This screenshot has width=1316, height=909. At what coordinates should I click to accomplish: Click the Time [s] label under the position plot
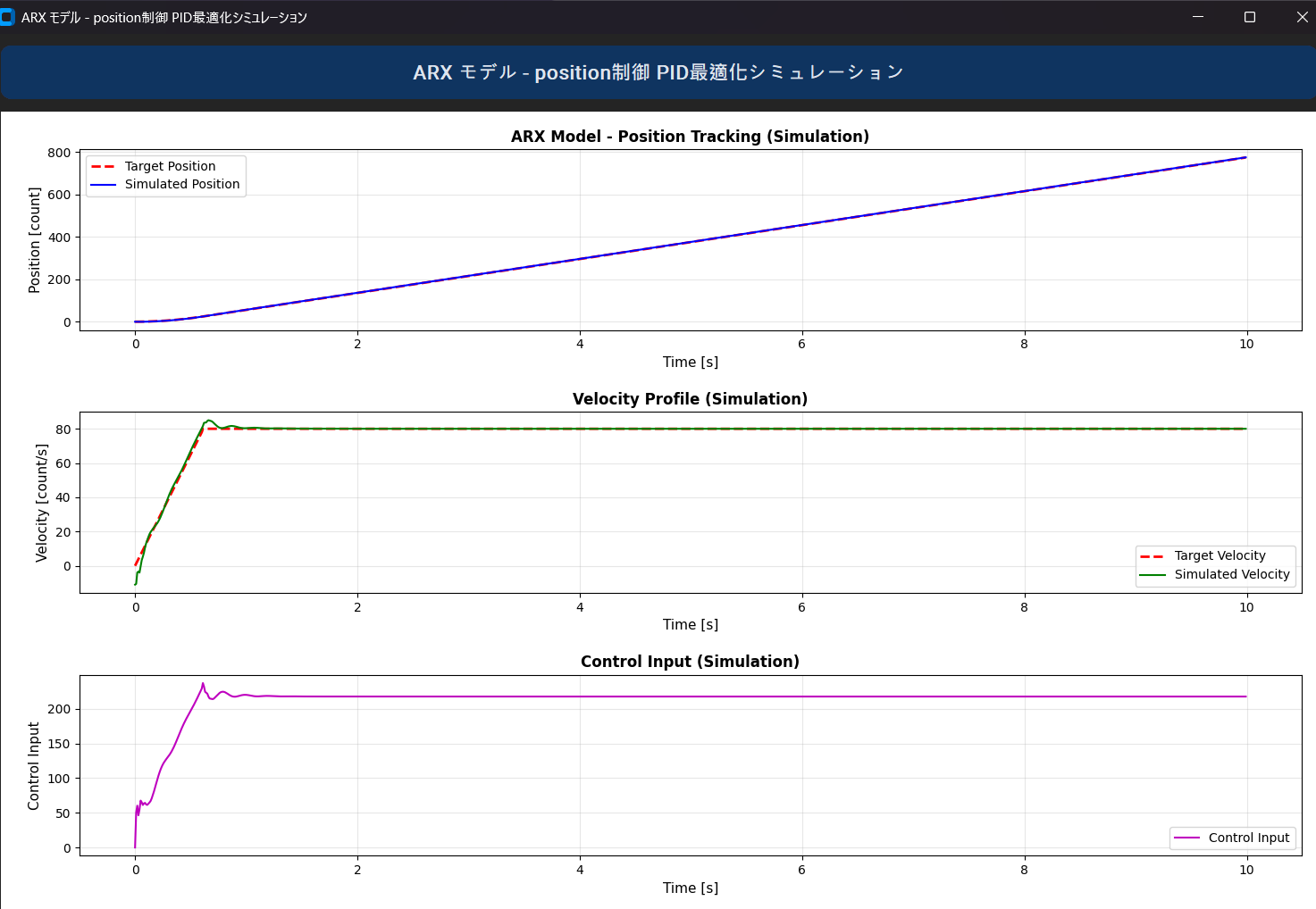(690, 362)
